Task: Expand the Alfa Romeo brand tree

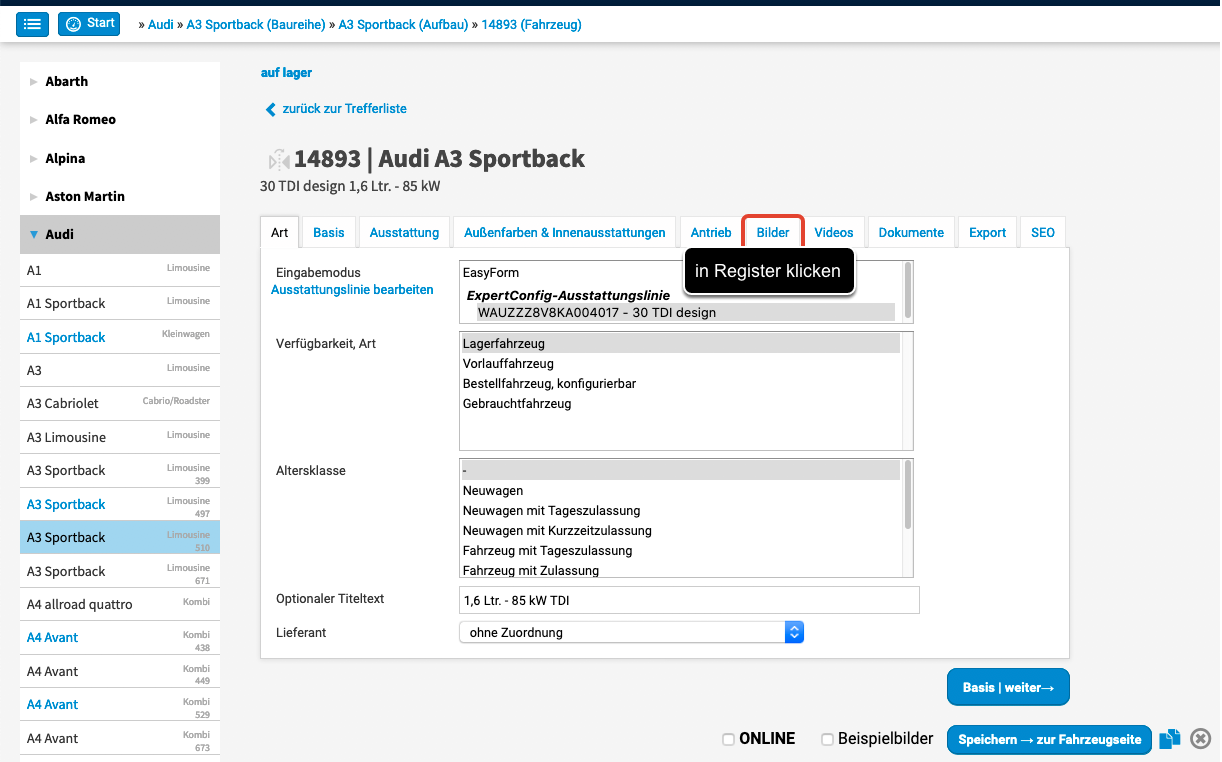Action: pyautogui.click(x=34, y=120)
